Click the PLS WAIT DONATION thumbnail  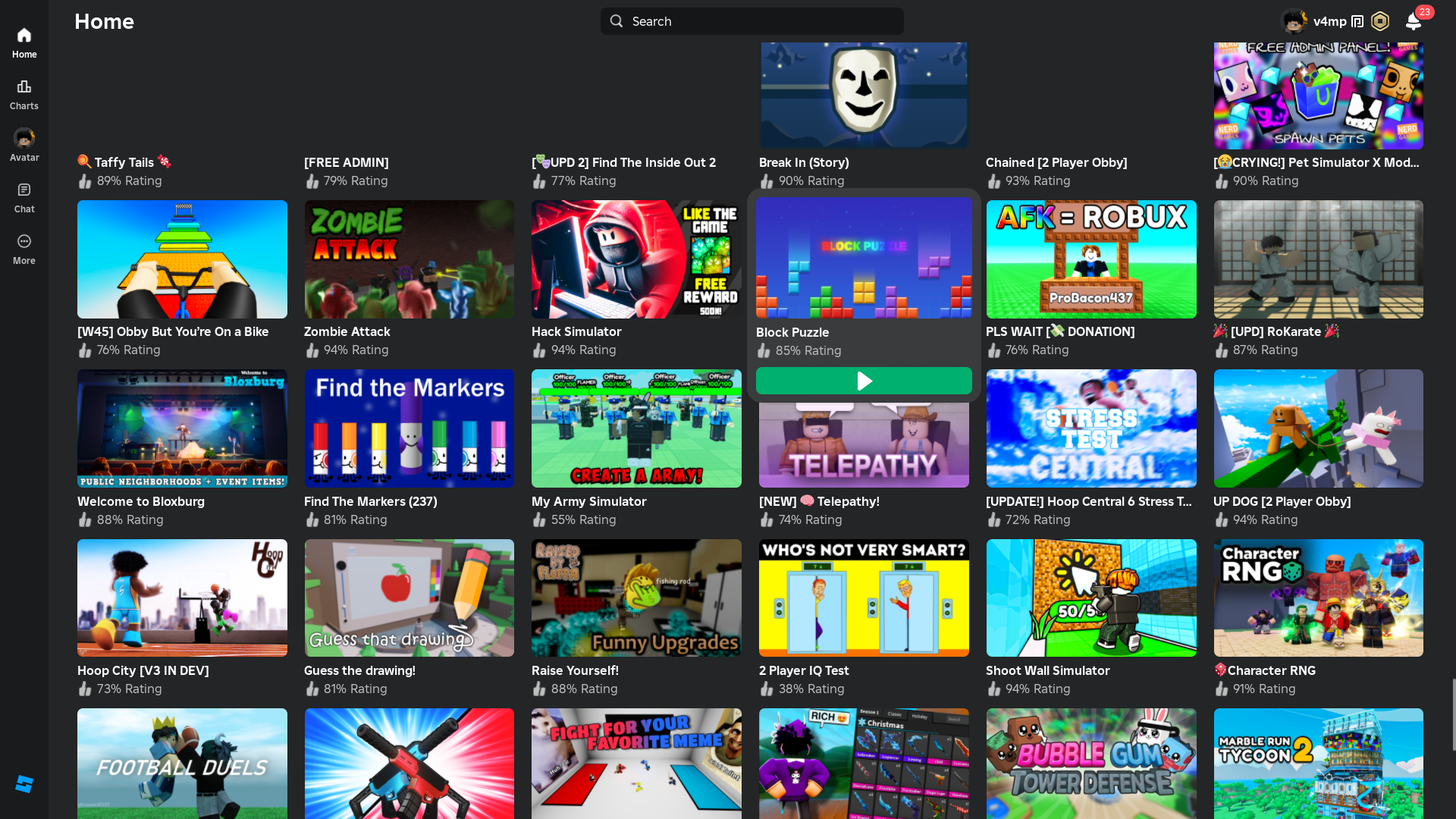[x=1090, y=259]
